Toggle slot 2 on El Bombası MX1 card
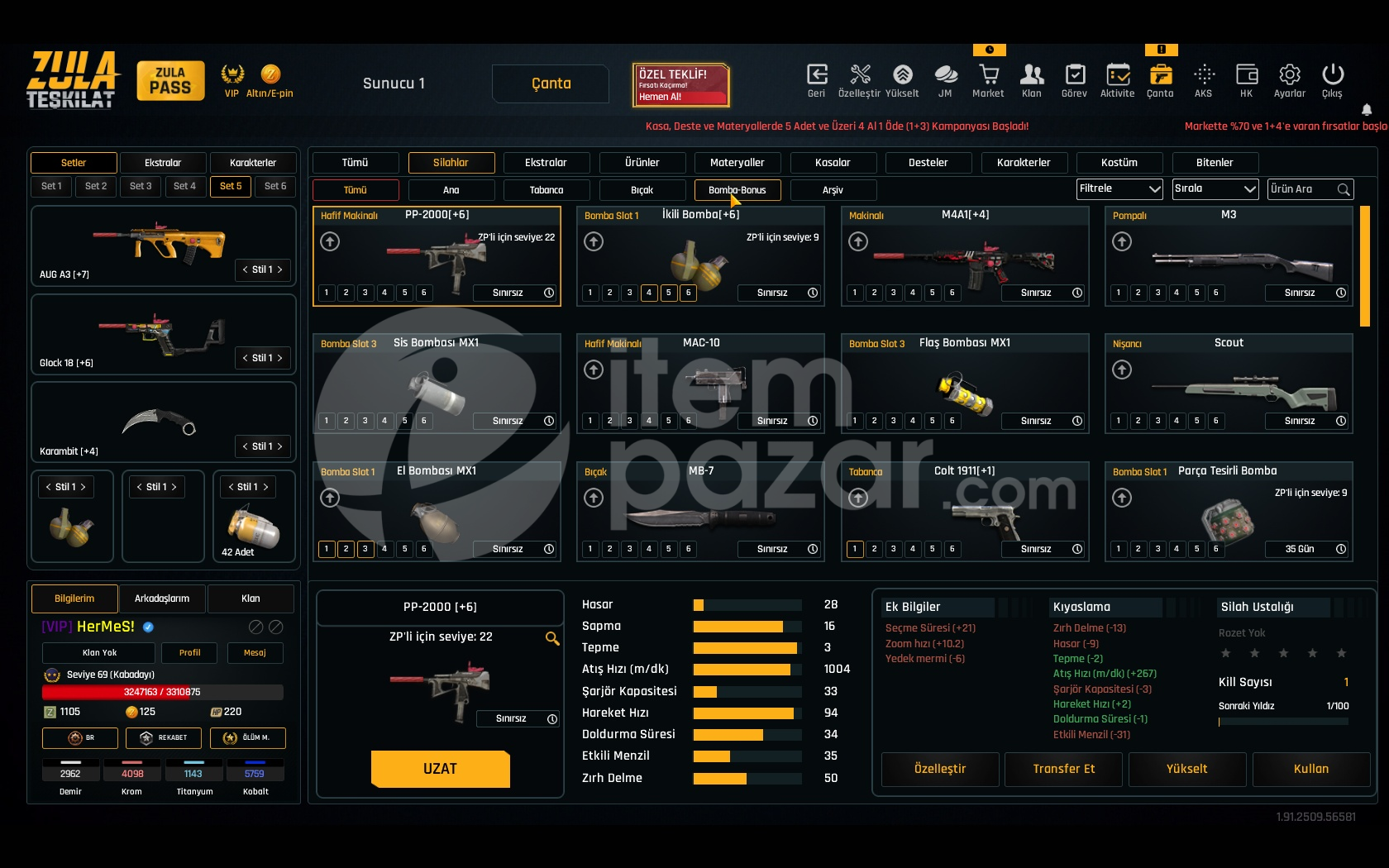The image size is (1389, 868). pos(346,549)
